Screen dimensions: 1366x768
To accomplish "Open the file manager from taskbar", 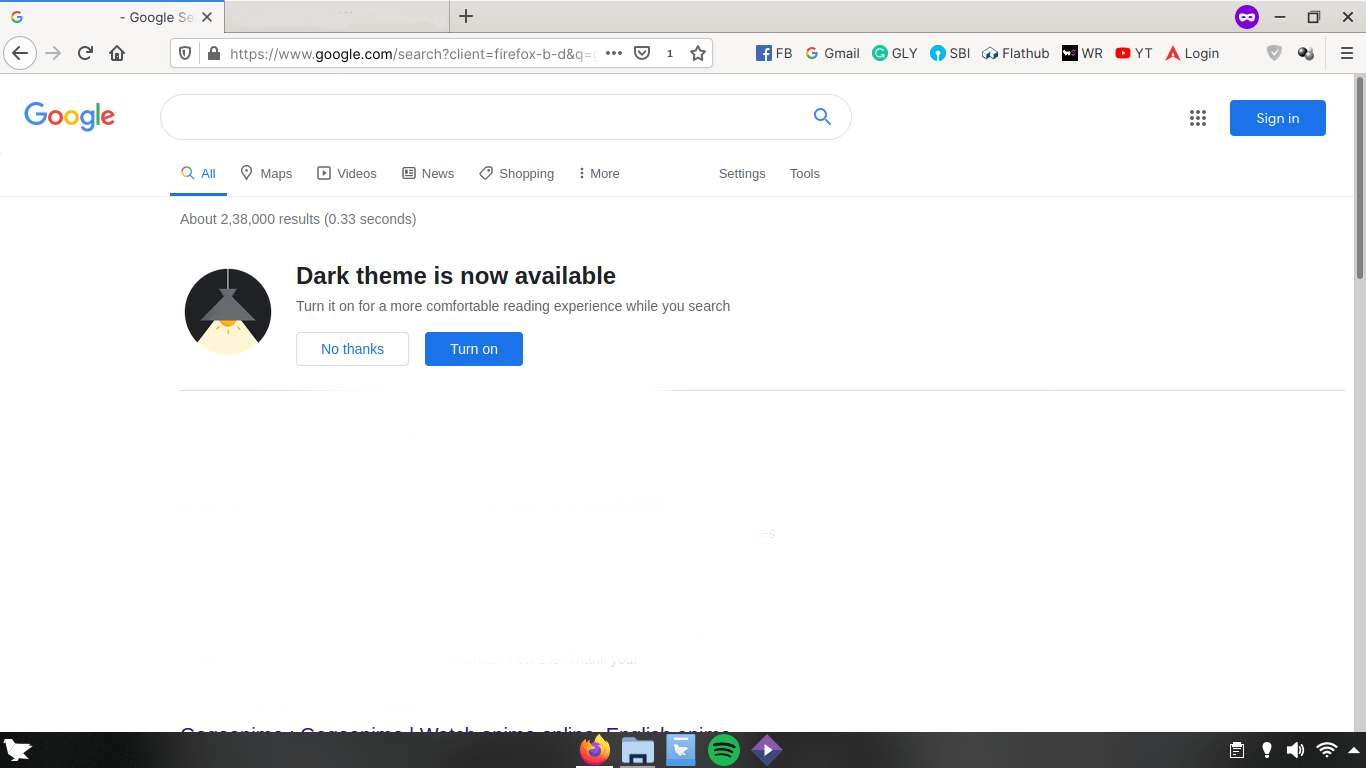I will point(638,750).
